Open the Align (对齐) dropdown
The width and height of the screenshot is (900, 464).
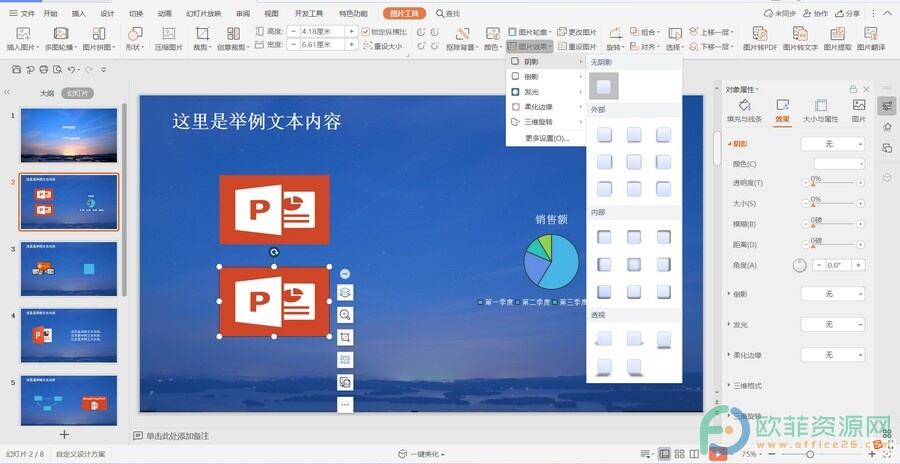tap(645, 47)
